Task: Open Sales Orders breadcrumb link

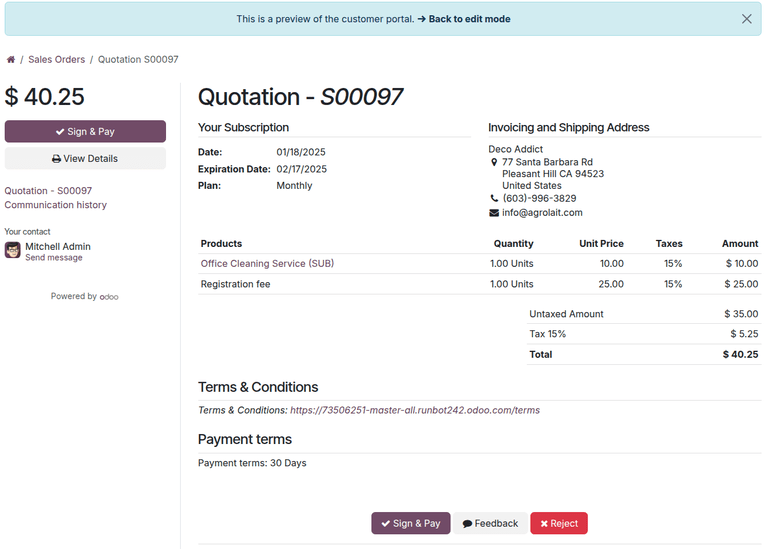Action: click(x=56, y=60)
